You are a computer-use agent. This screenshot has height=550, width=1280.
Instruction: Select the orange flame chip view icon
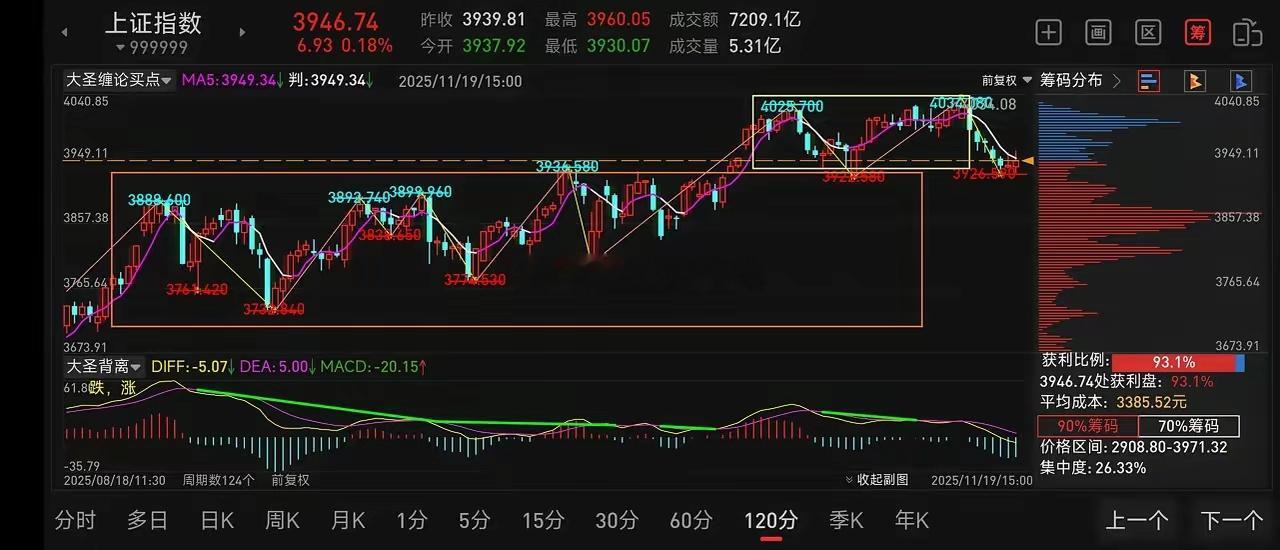click(x=1194, y=81)
